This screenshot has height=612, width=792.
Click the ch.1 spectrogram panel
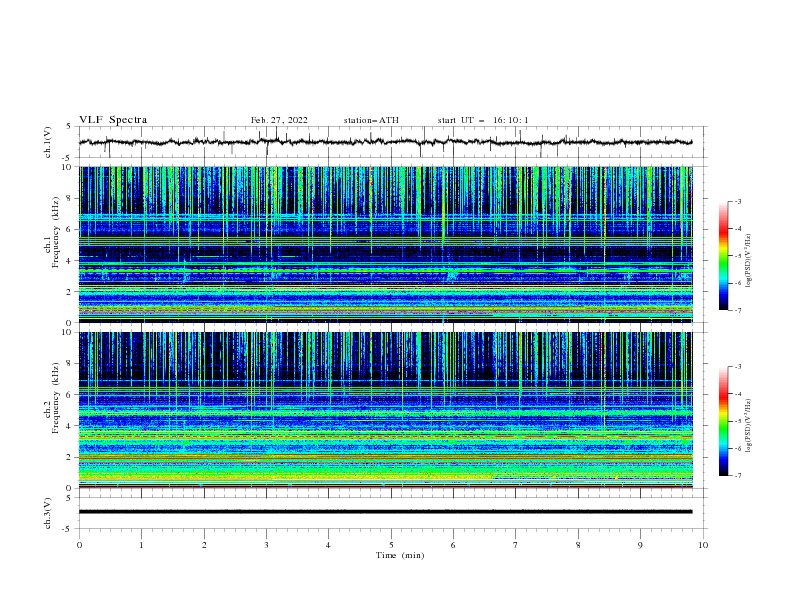click(x=385, y=244)
